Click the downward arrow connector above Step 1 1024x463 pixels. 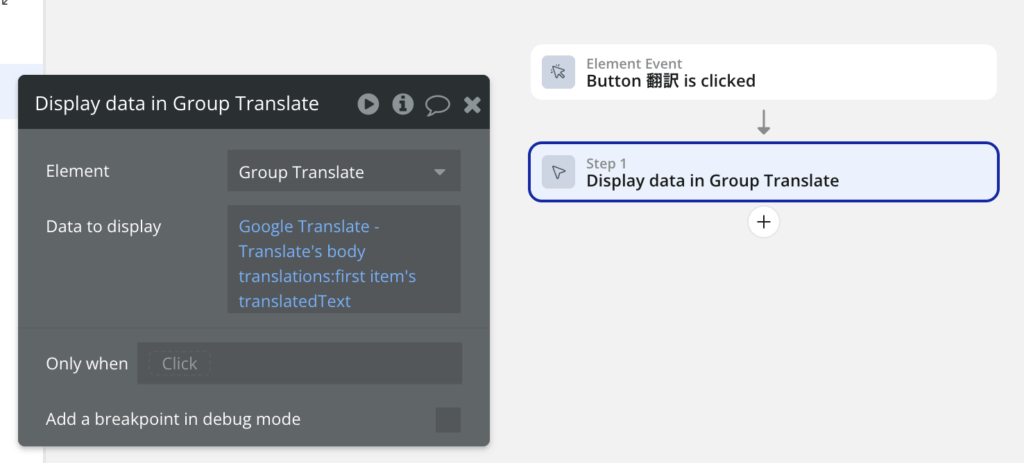click(x=763, y=122)
